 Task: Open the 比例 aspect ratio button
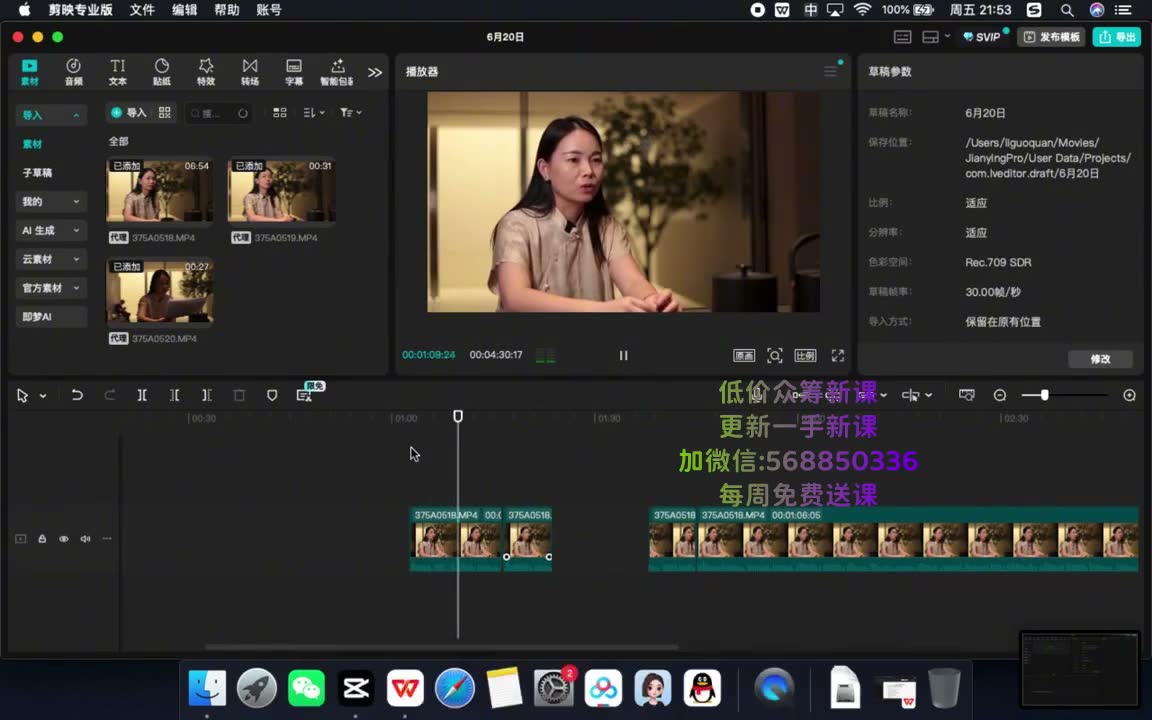[x=805, y=356]
